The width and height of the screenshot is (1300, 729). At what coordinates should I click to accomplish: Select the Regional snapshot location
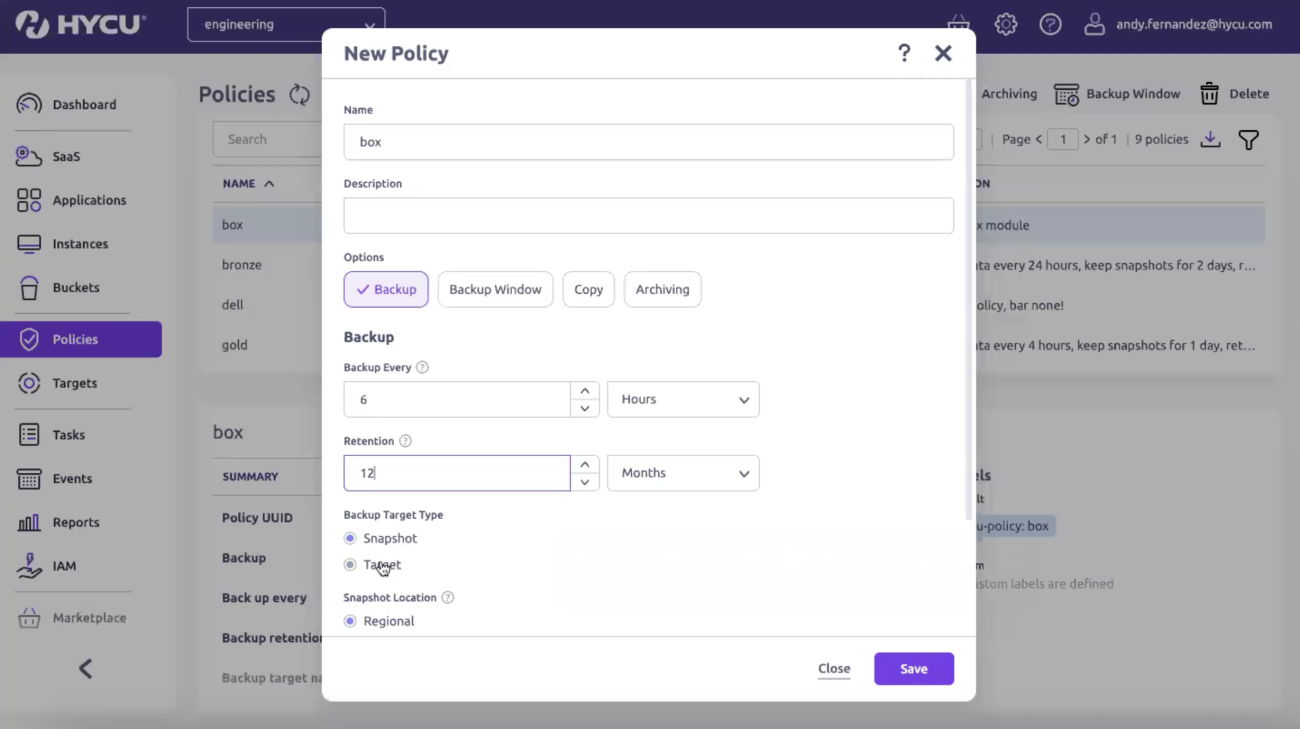point(350,620)
